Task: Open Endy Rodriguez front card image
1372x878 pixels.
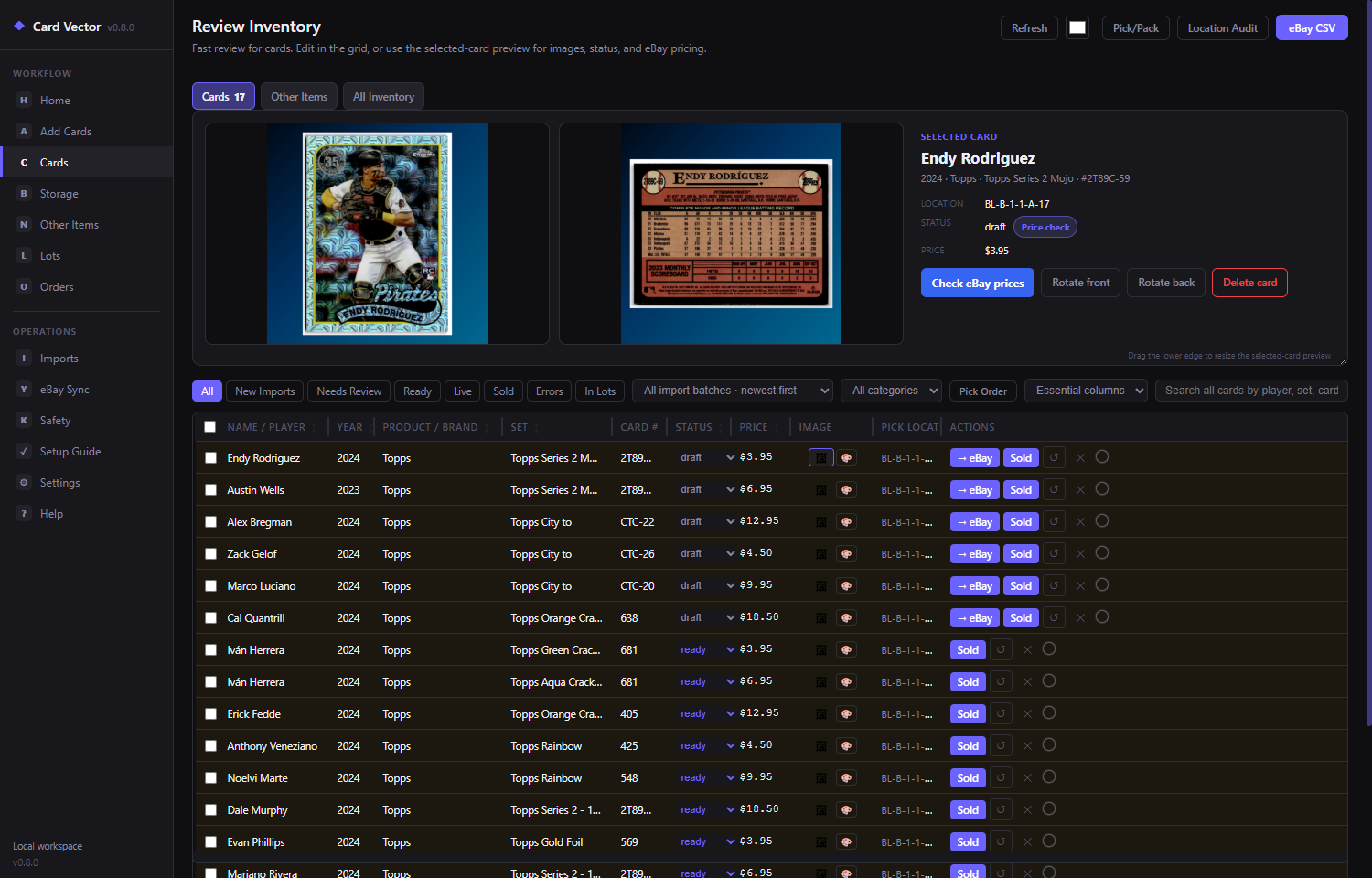Action: tap(377, 233)
